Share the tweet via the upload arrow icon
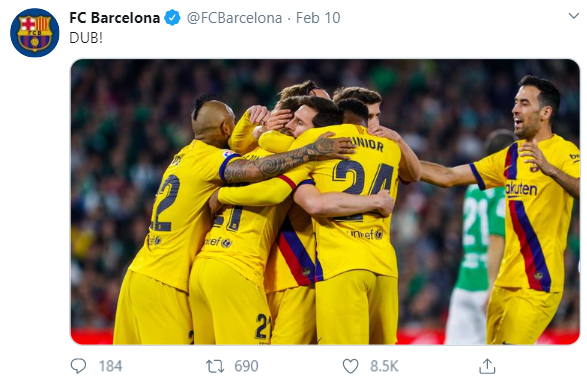Image resolution: width=587 pixels, height=383 pixels. (x=487, y=366)
